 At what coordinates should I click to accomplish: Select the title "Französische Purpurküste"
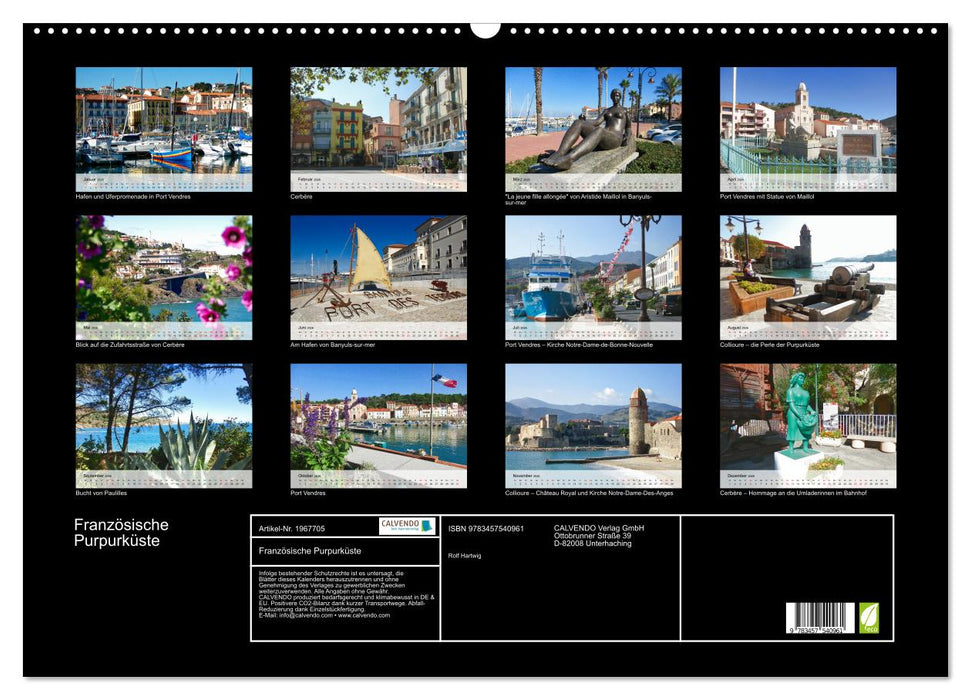click(122, 531)
